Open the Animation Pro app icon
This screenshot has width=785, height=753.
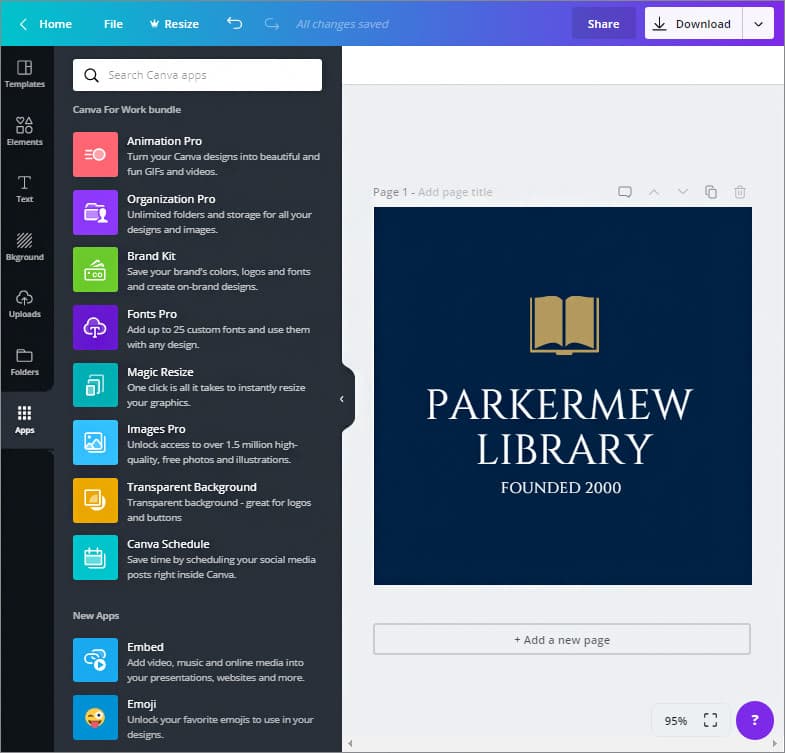click(x=95, y=154)
